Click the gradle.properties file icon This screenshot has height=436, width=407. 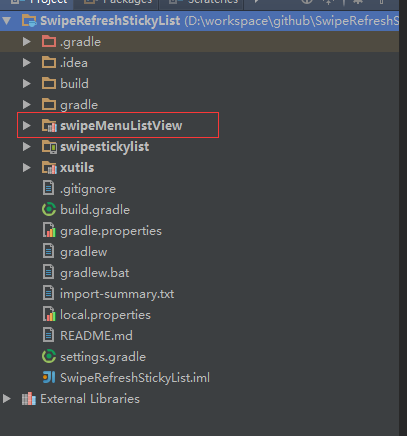[49, 231]
